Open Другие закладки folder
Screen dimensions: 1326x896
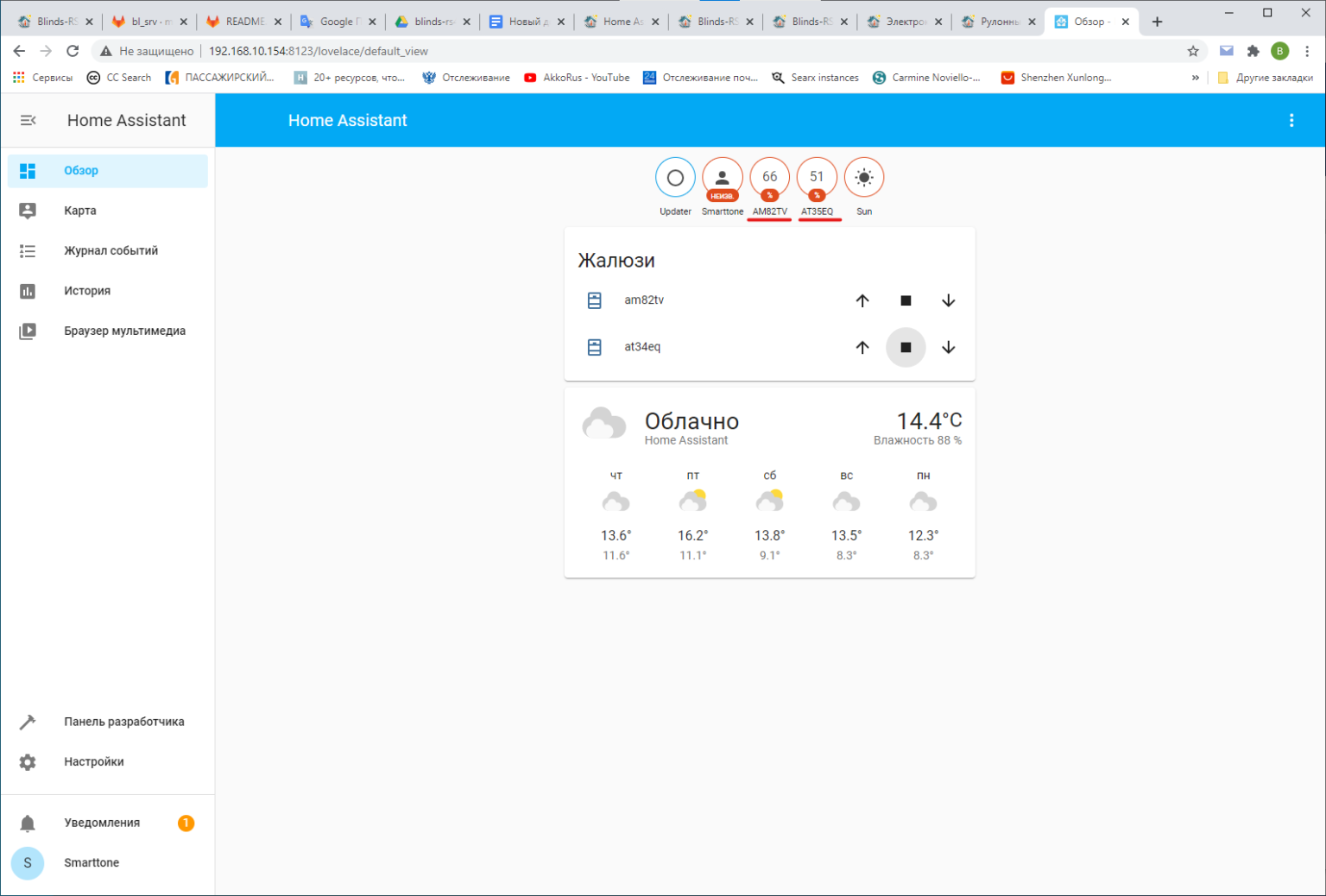pos(1265,78)
